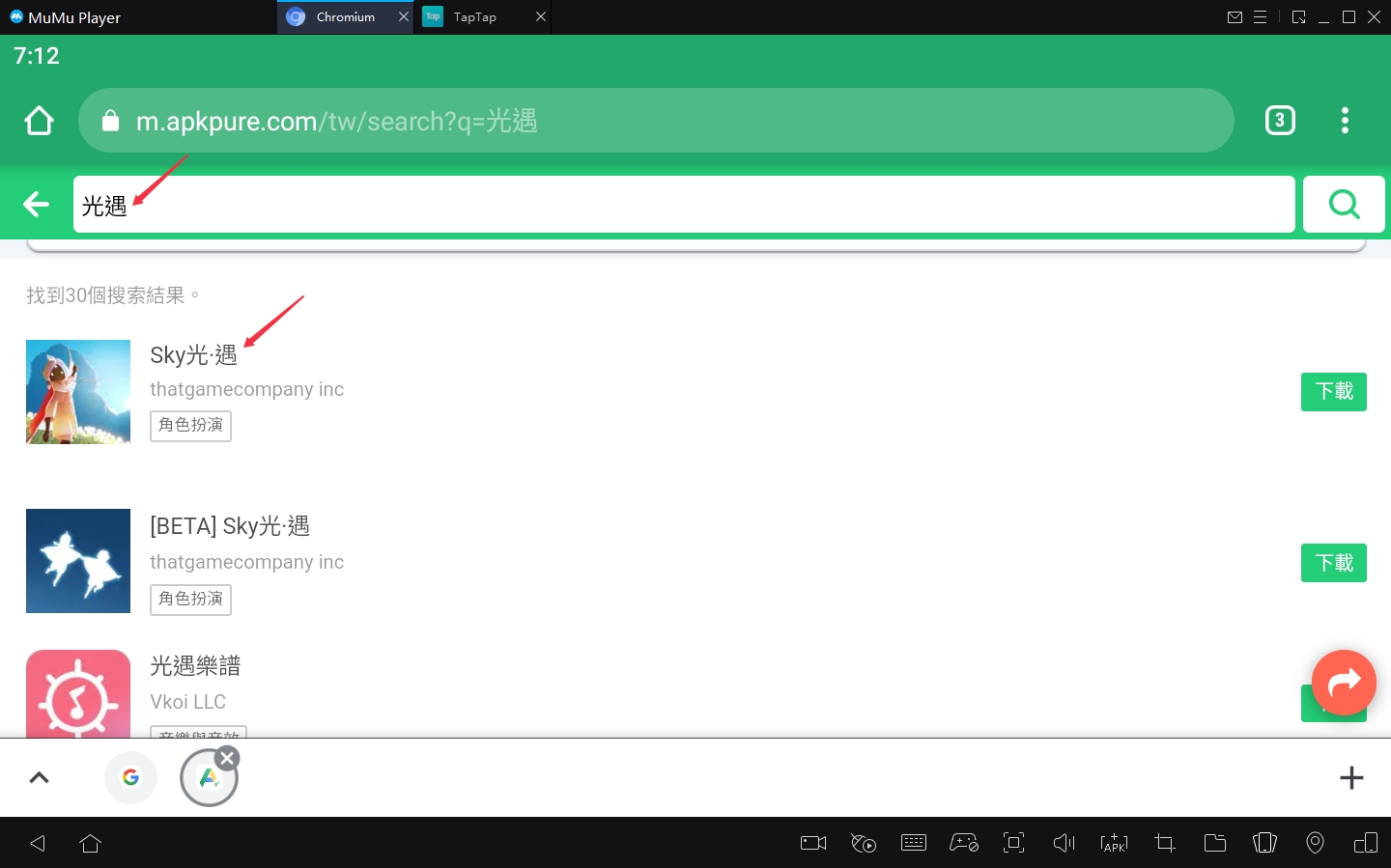Image resolution: width=1391 pixels, height=868 pixels.
Task: Open MuMu Player hamburger menu
Action: tap(1260, 17)
